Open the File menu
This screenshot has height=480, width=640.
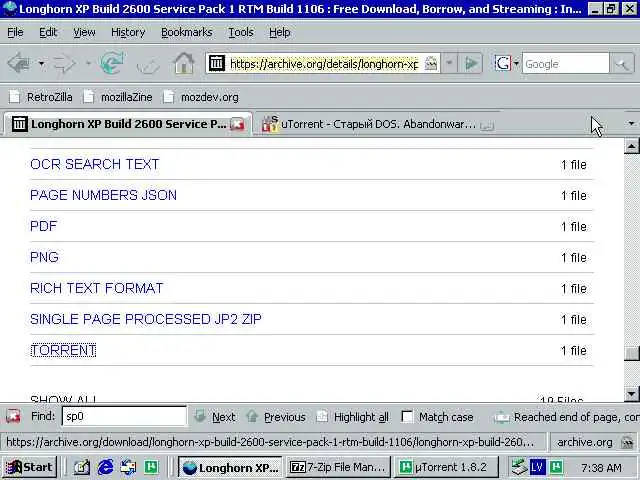16,32
